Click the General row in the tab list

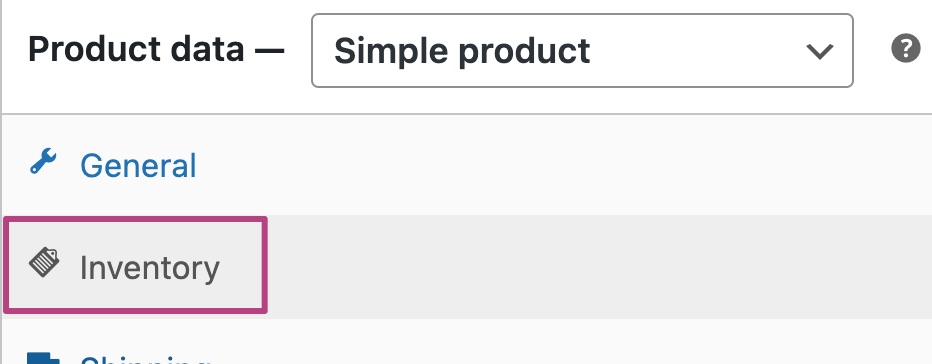coord(468,165)
